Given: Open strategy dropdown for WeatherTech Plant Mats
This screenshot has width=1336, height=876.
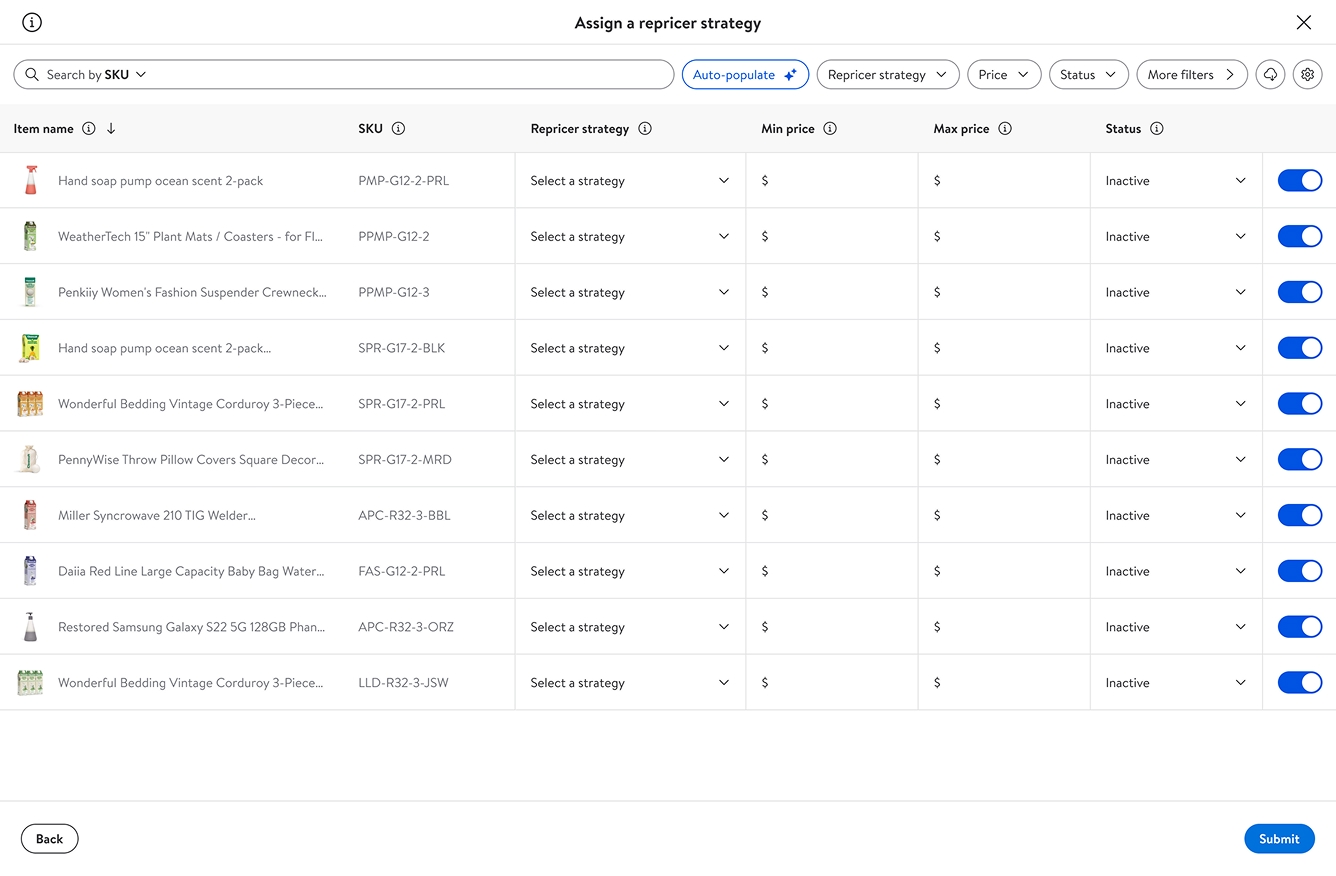Looking at the screenshot, I should [x=630, y=237].
